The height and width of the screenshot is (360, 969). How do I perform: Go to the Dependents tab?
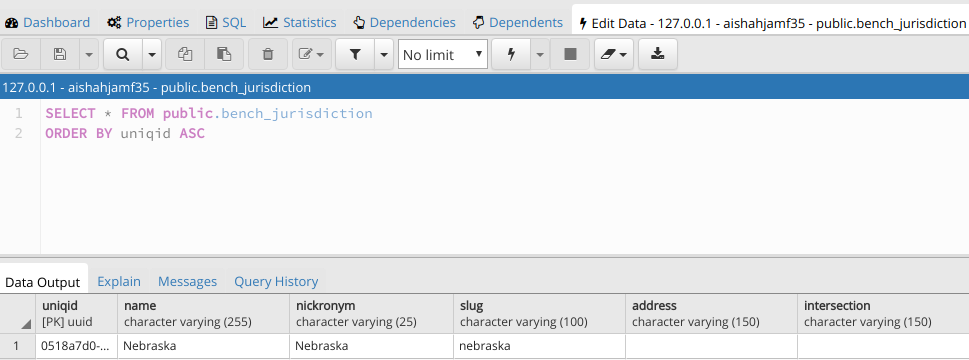tap(518, 23)
